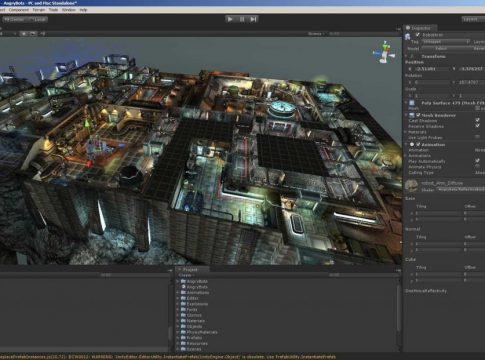
Task: Edit the Position X field
Action: [x=432, y=69]
